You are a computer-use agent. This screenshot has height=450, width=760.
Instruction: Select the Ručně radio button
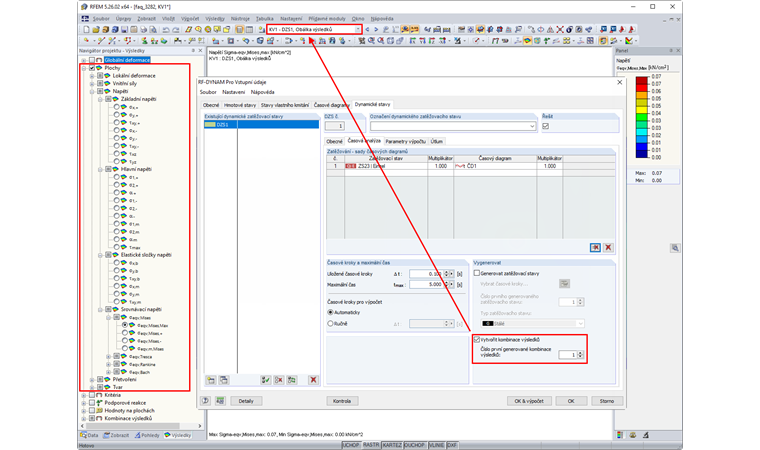pyautogui.click(x=331, y=323)
